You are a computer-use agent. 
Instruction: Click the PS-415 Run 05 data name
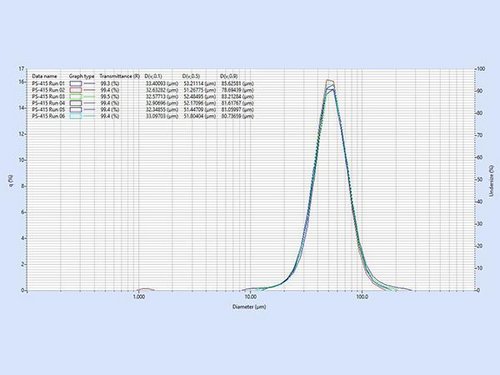coord(48,109)
